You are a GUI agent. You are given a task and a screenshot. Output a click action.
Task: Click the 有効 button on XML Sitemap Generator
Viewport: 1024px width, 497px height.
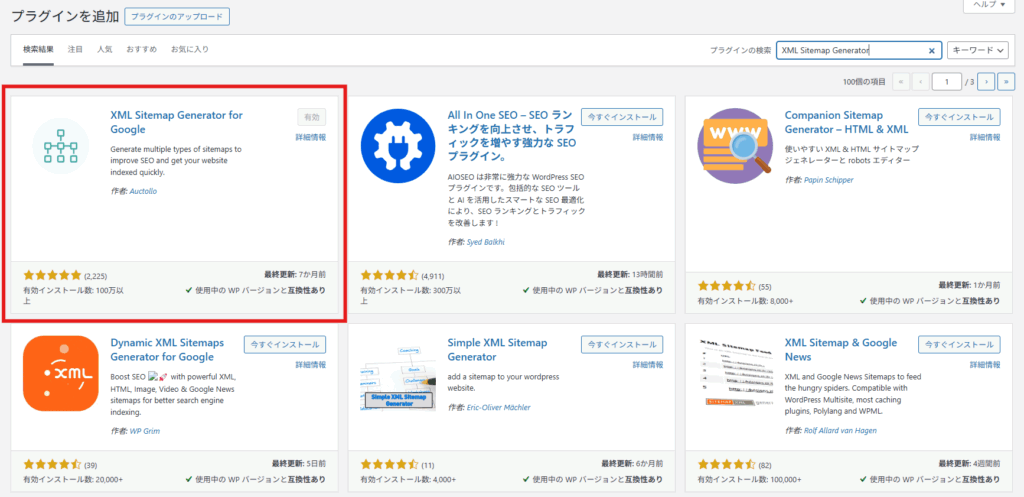[312, 117]
